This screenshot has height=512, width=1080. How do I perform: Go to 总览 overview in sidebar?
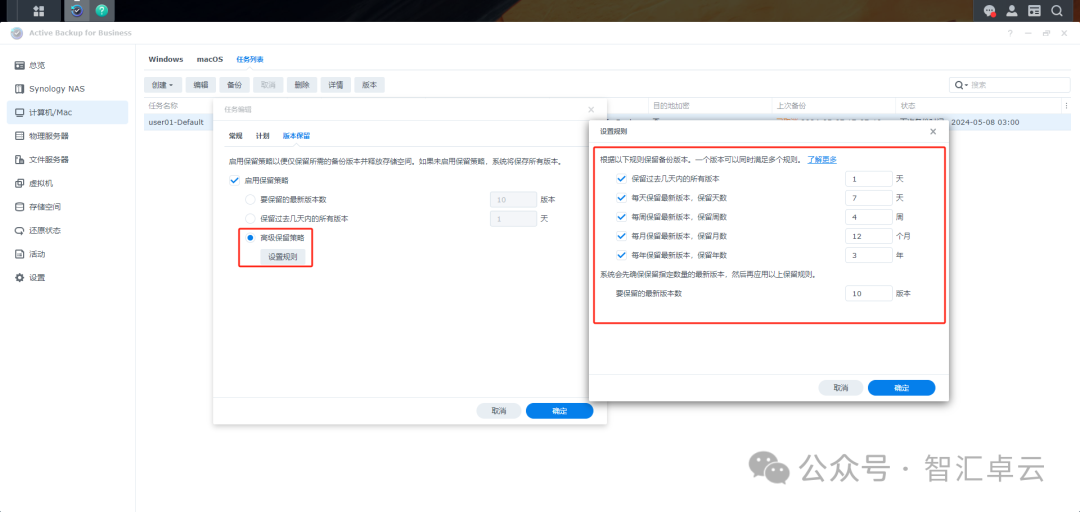(x=68, y=65)
